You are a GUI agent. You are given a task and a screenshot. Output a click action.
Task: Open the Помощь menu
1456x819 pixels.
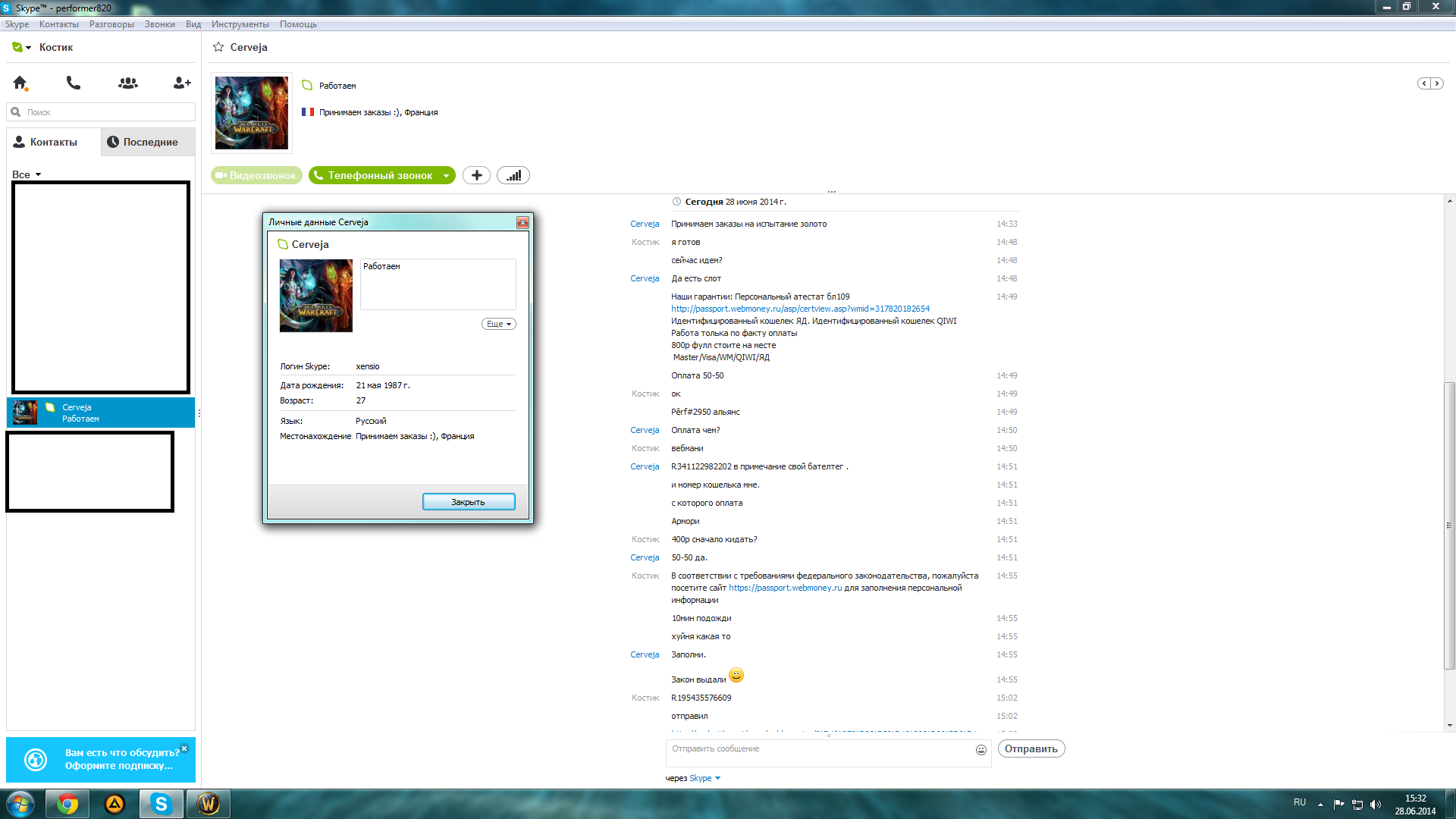298,24
